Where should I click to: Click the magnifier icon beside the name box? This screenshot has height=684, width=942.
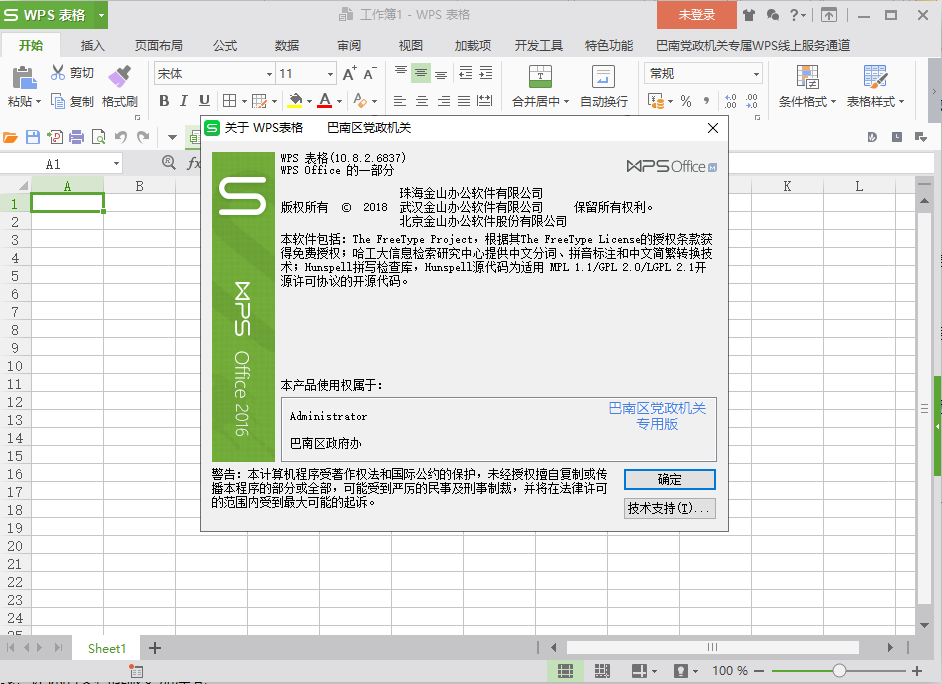[169, 162]
